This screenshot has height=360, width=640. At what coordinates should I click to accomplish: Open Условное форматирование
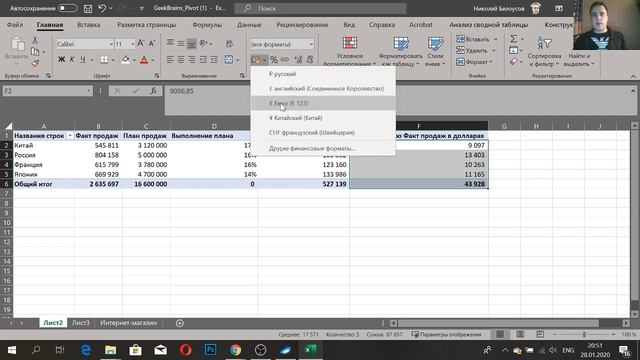click(x=349, y=51)
